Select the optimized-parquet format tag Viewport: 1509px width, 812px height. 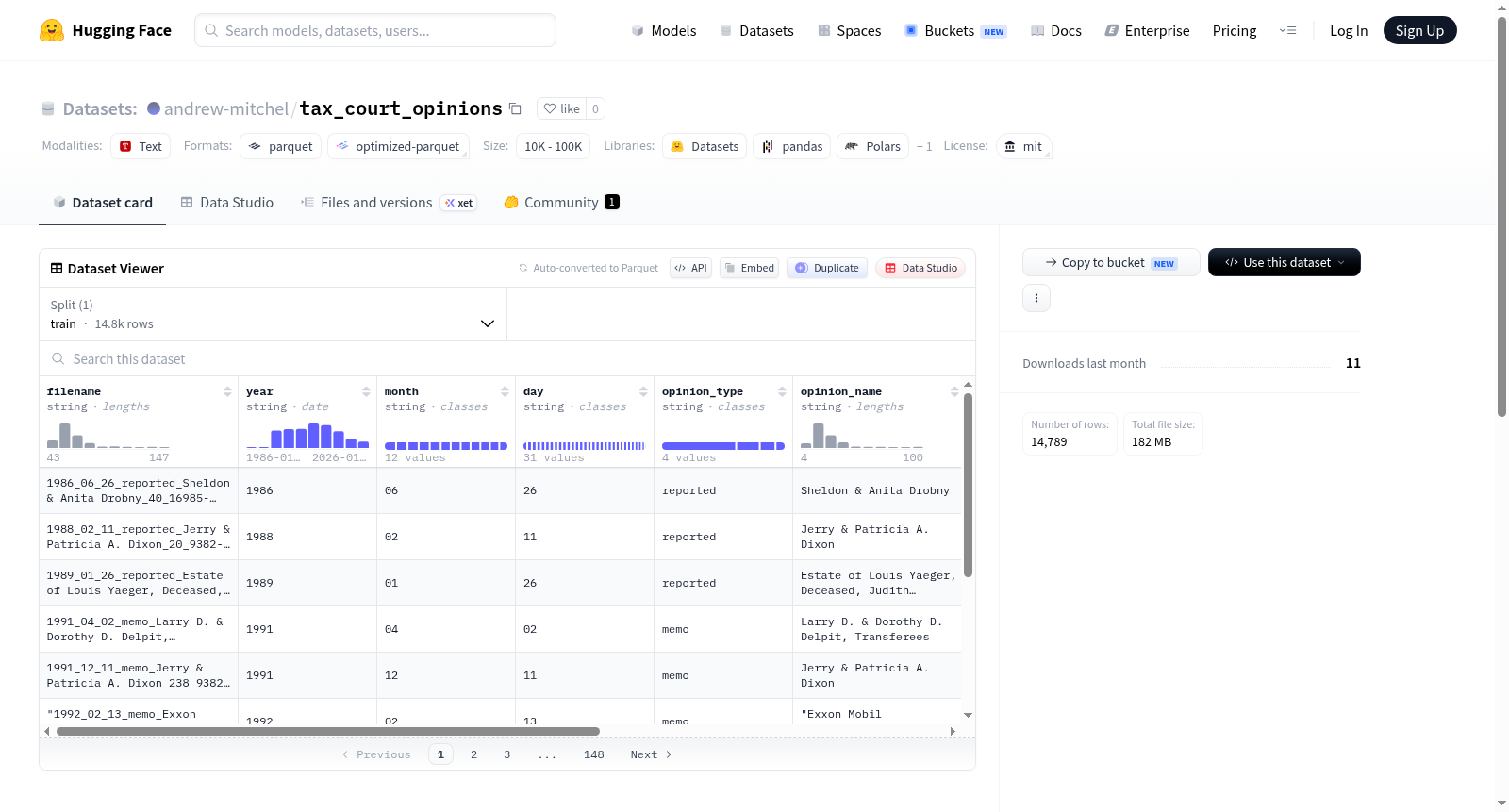[x=398, y=146]
